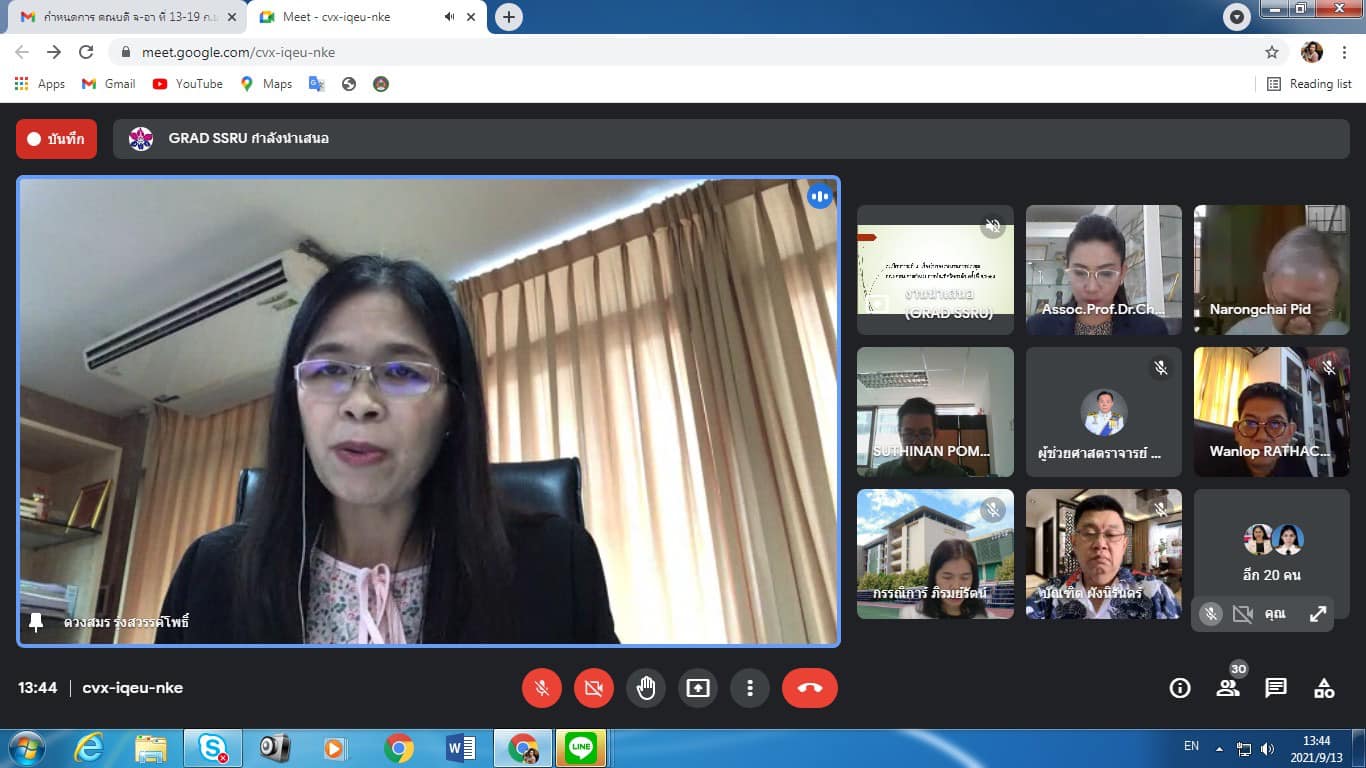Open meeting details info icon
1366x768 pixels.
click(x=1180, y=688)
